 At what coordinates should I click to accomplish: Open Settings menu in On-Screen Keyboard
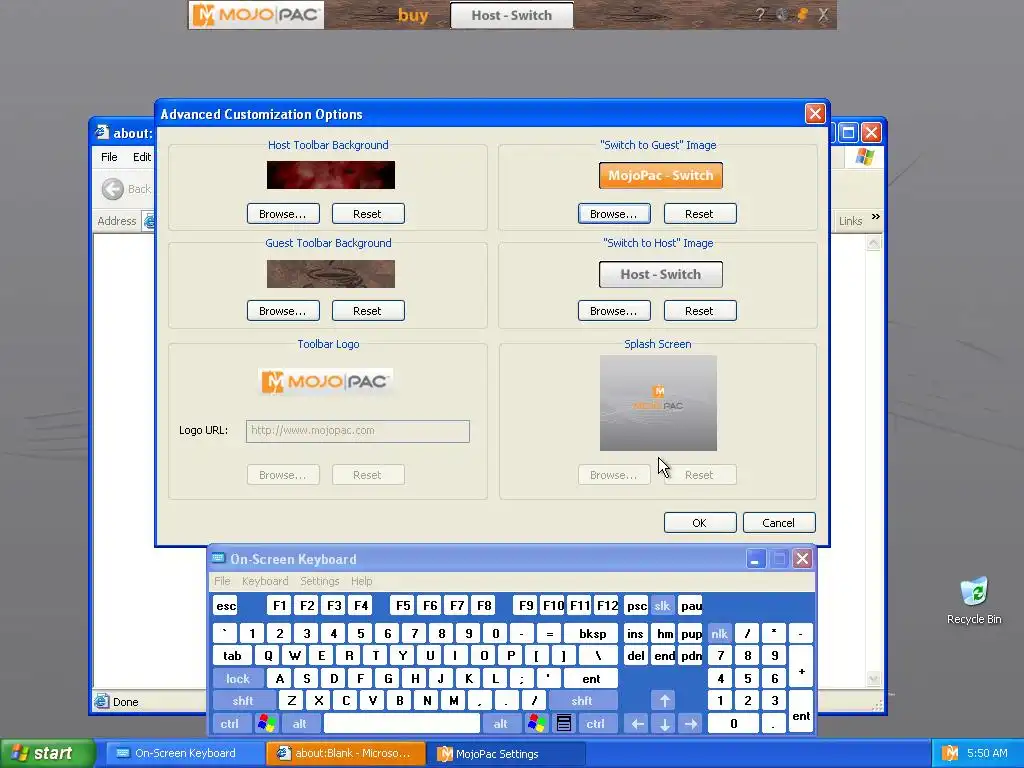(x=319, y=581)
